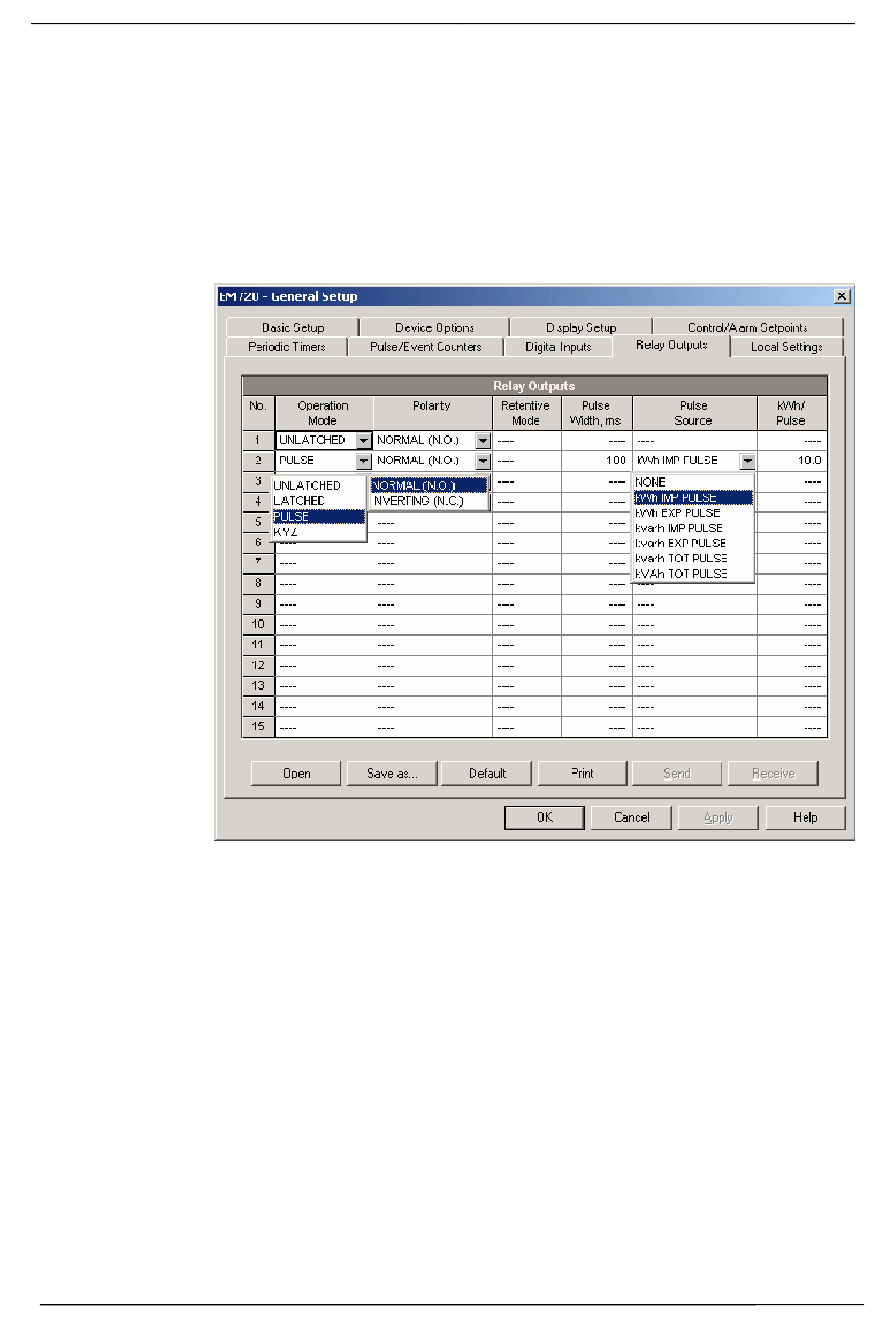Click the Receive button
Viewport: 896px width, 1340px height.
(772, 773)
